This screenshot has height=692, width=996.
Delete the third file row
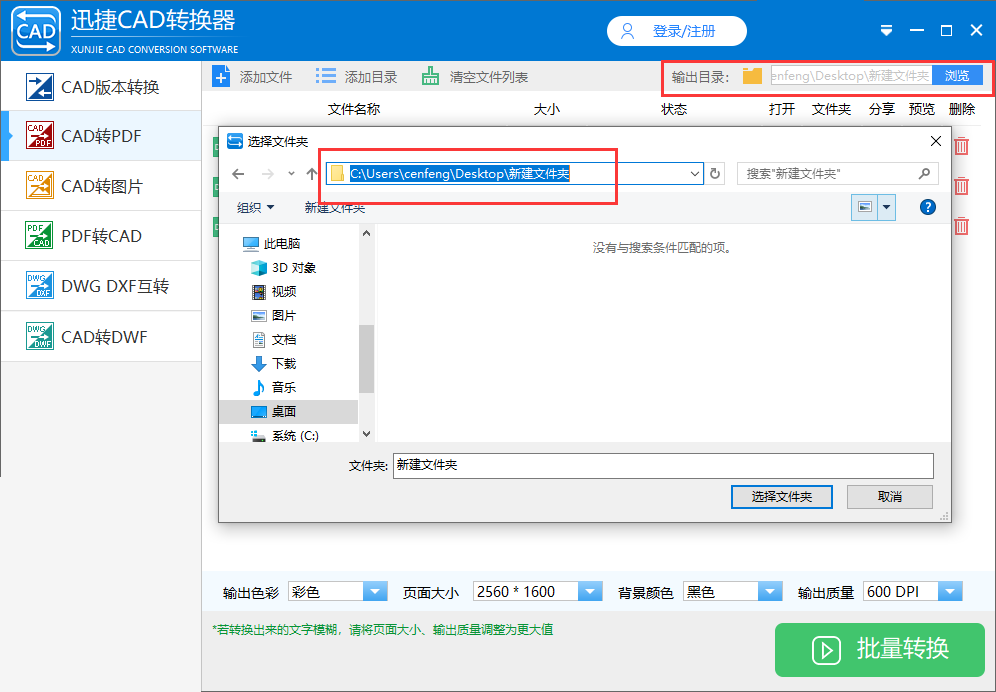click(962, 226)
